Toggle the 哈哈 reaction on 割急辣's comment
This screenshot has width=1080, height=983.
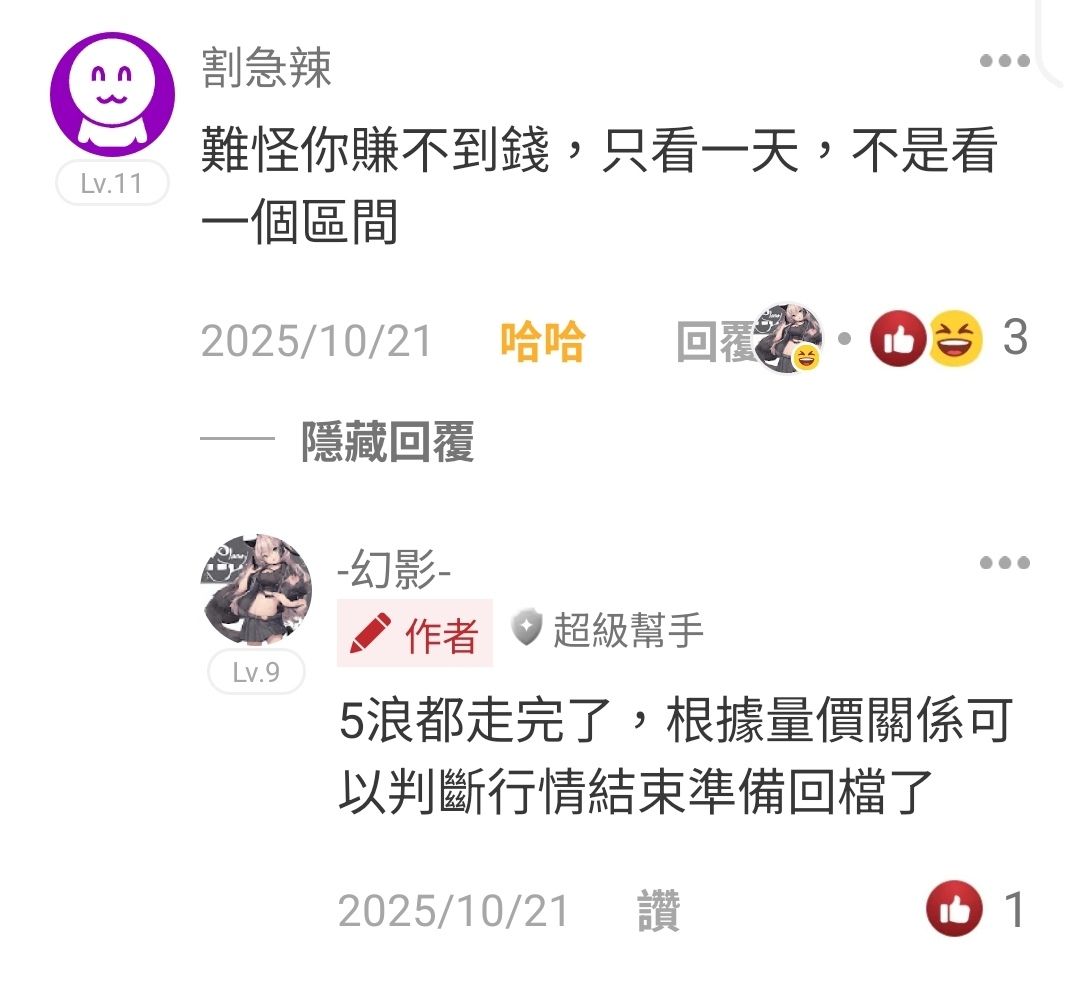(x=543, y=342)
